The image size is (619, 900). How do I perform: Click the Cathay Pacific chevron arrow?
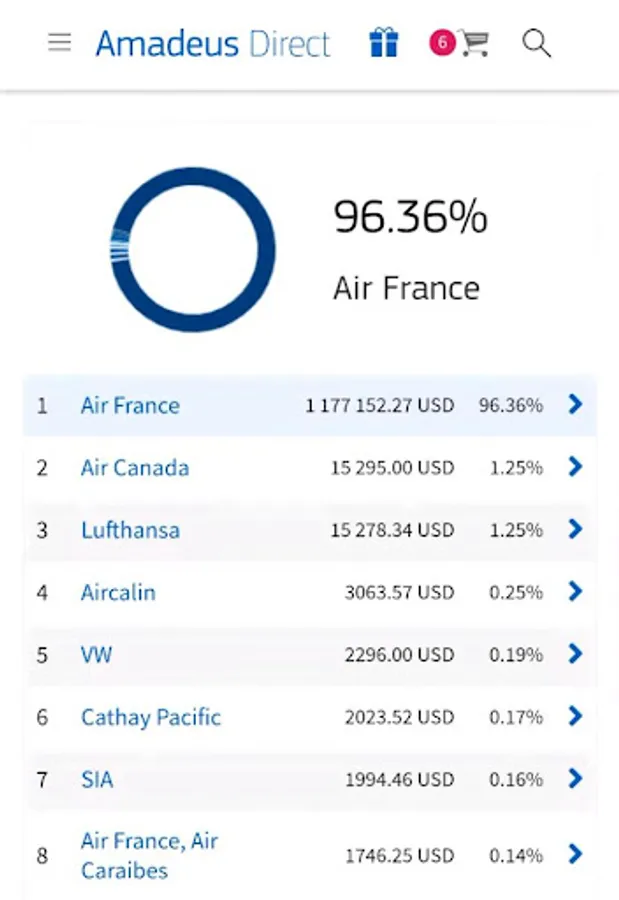pos(575,716)
